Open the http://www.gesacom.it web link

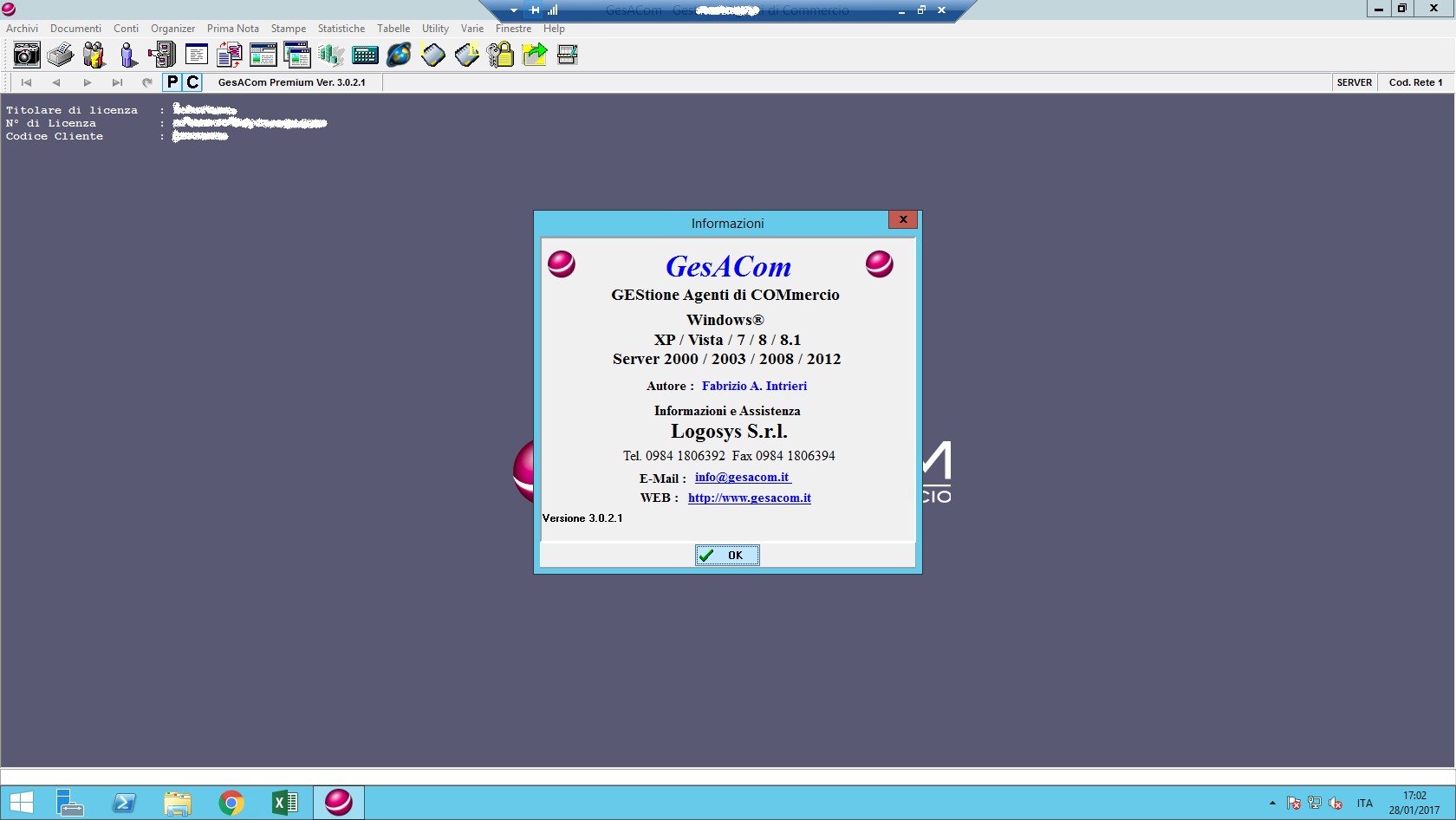(x=750, y=498)
